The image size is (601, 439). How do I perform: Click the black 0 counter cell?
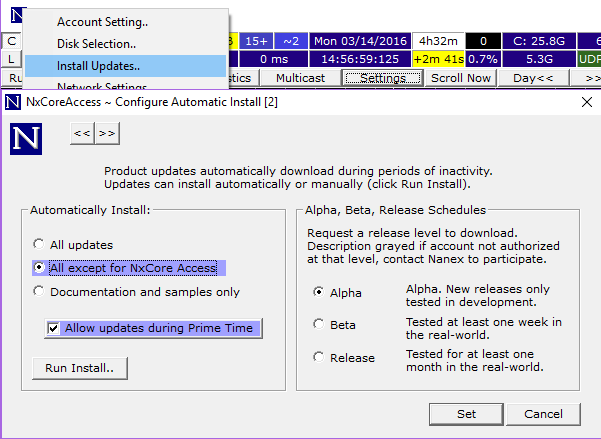pyautogui.click(x=483, y=41)
